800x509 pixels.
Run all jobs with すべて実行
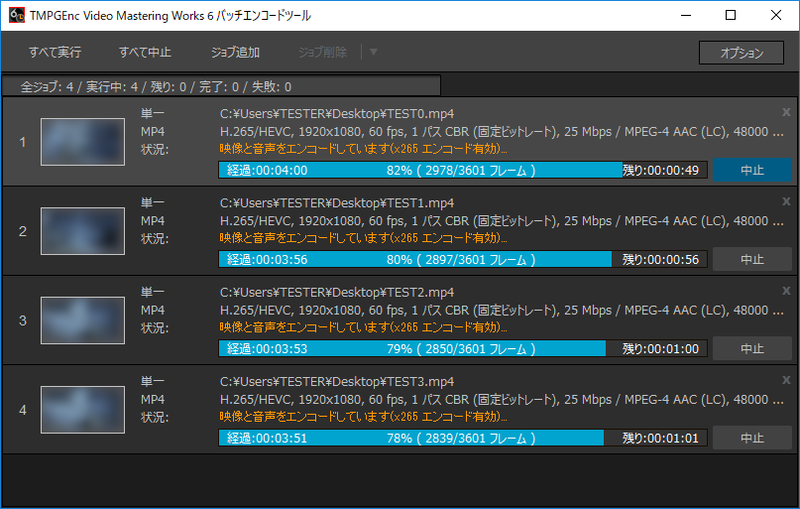(x=55, y=53)
